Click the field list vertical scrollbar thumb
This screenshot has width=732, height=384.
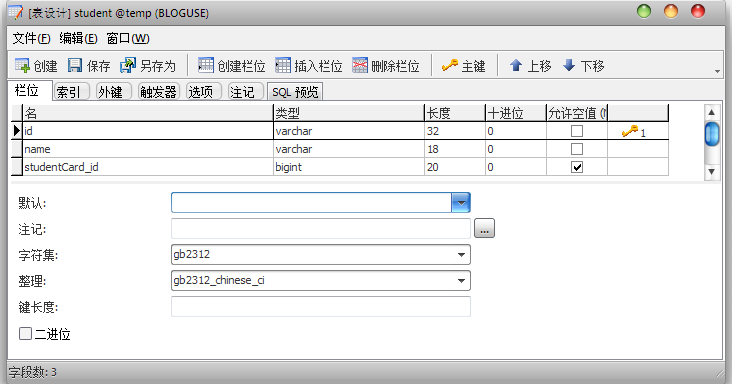[x=711, y=134]
